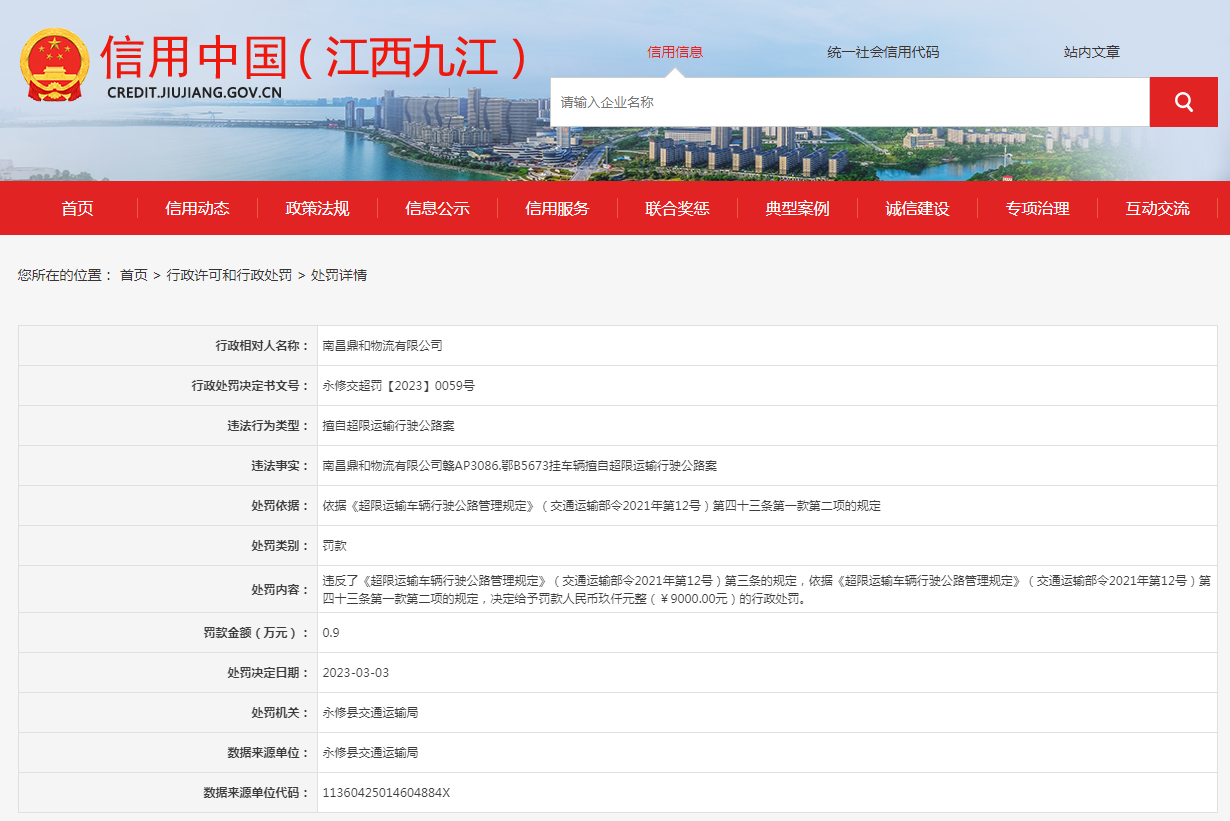
Task: Select 信用服务 in the red navigation bar
Action: coord(557,208)
